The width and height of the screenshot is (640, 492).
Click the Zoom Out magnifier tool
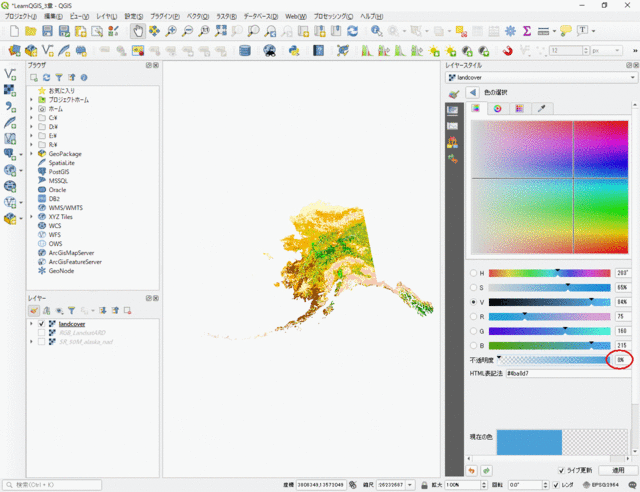pyautogui.click(x=187, y=31)
